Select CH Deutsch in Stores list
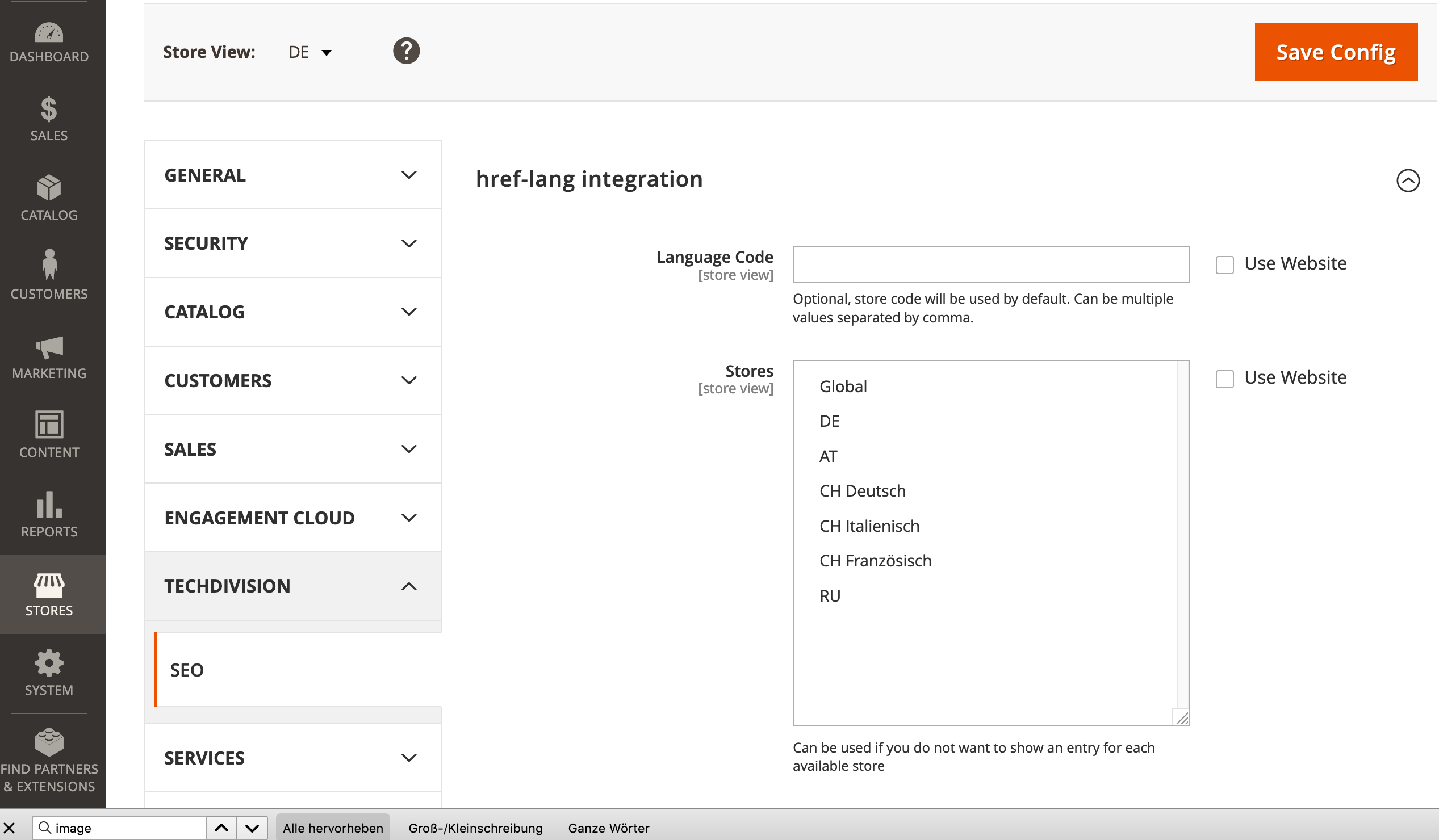Viewport: 1439px width, 840px height. pyautogui.click(x=862, y=492)
